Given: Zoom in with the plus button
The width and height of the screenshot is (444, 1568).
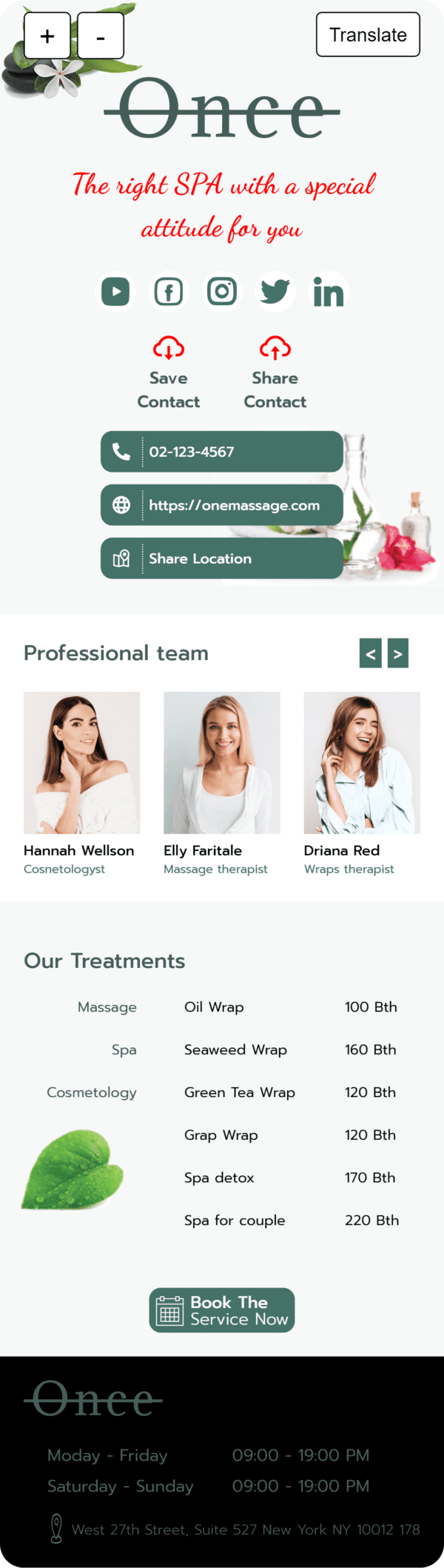Looking at the screenshot, I should click(x=47, y=36).
